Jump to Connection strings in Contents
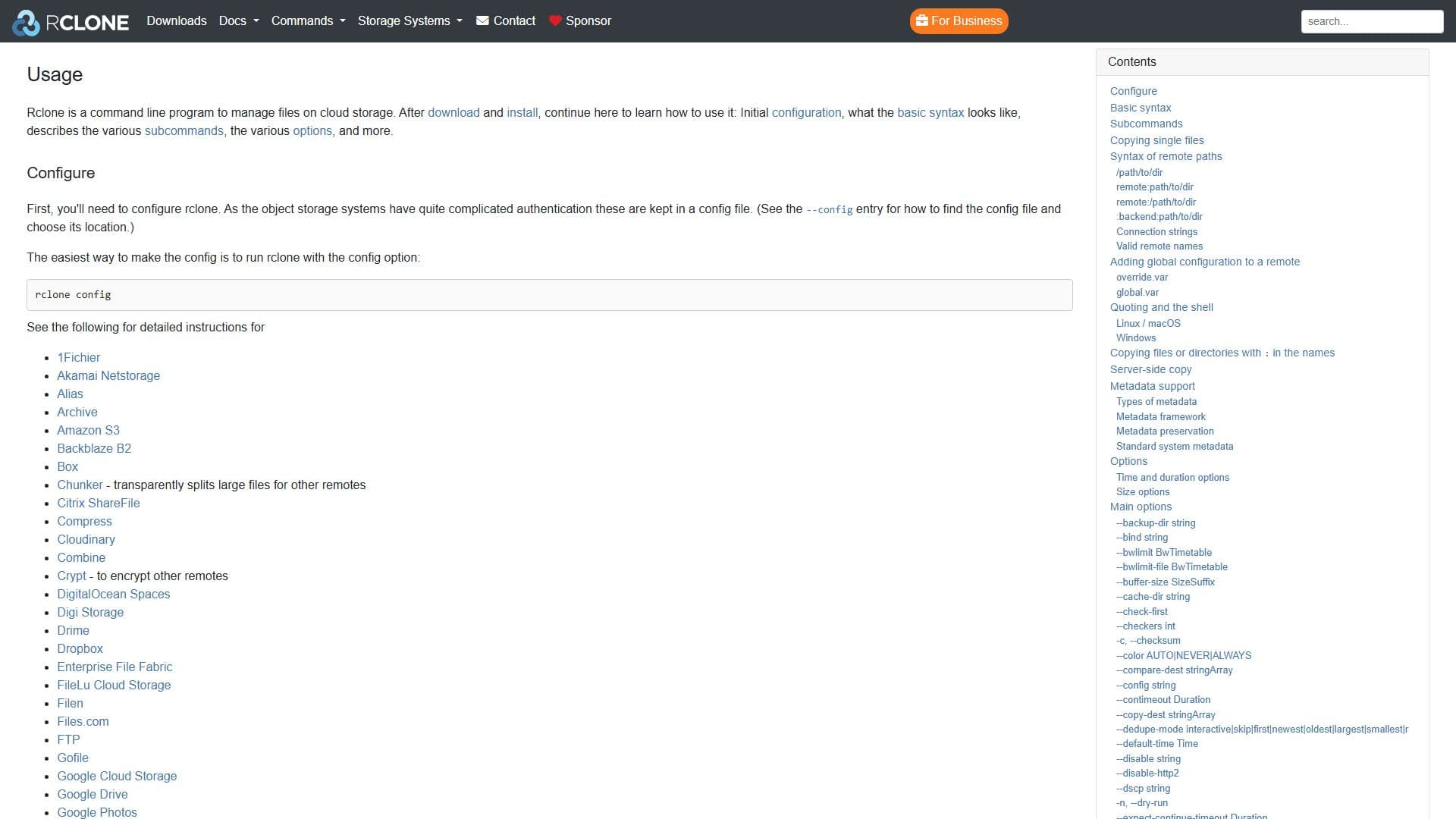Viewport: 1456px width, 819px height. [1156, 231]
